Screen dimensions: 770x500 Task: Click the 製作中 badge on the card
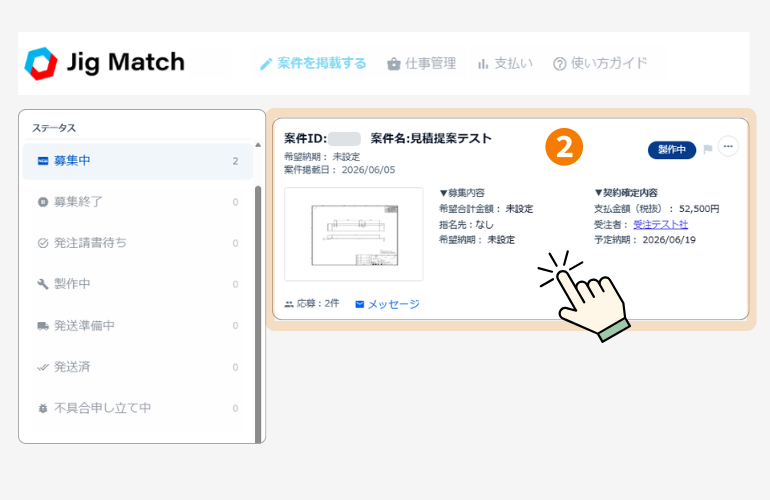672,150
